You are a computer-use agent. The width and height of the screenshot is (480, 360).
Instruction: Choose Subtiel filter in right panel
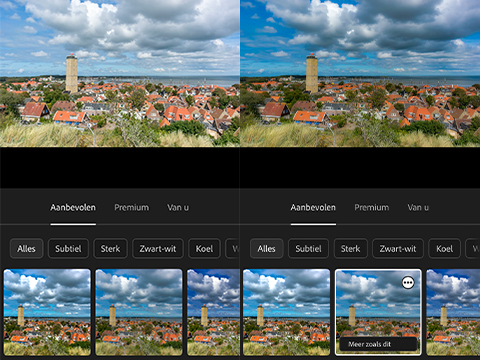pyautogui.click(x=308, y=249)
